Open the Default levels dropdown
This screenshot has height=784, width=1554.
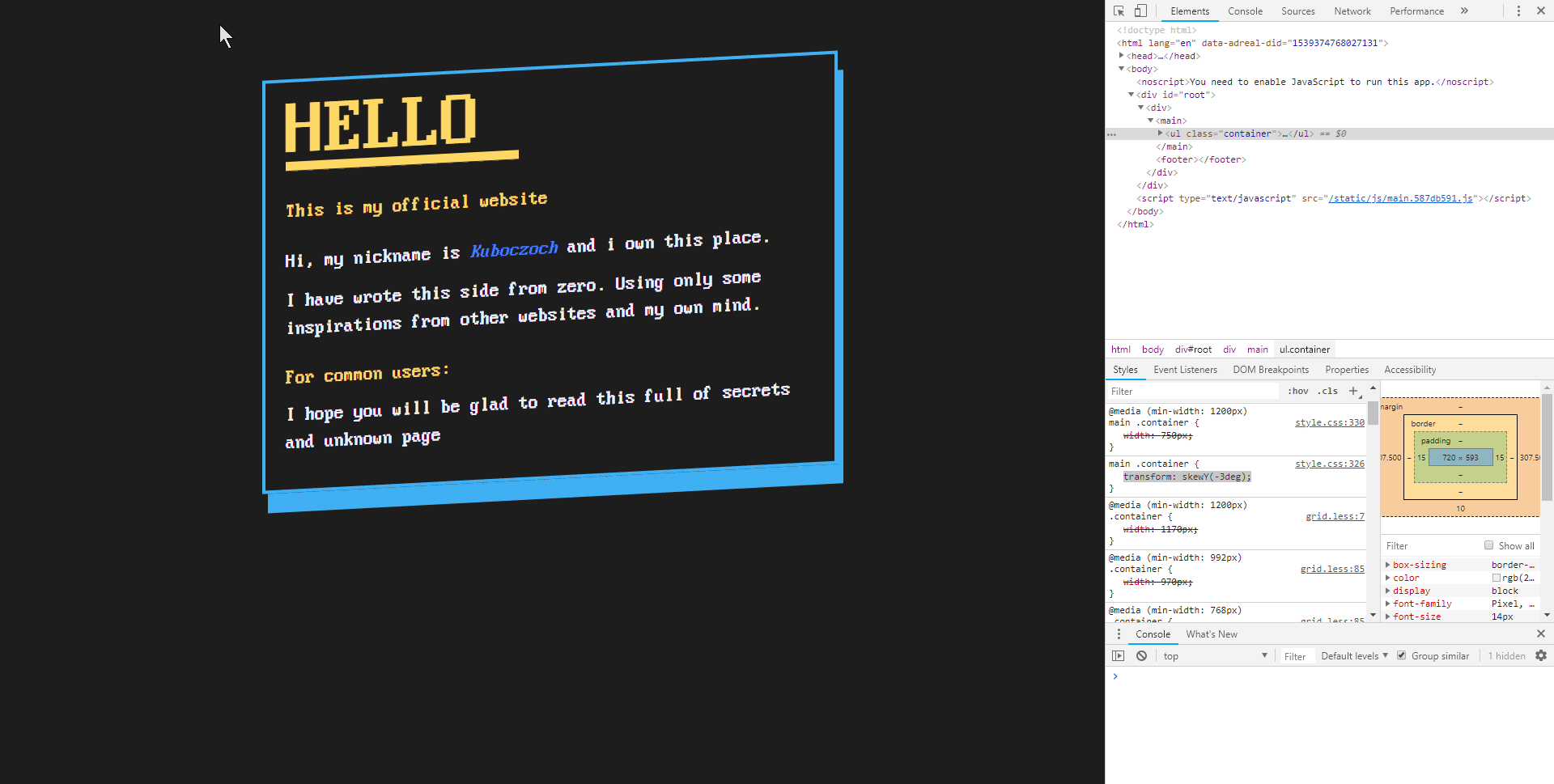(x=1354, y=656)
